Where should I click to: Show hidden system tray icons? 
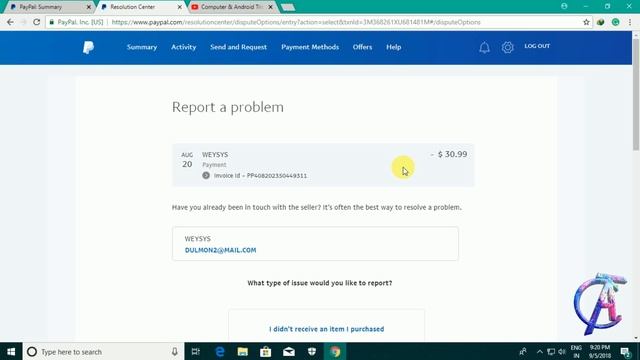tap(540, 351)
